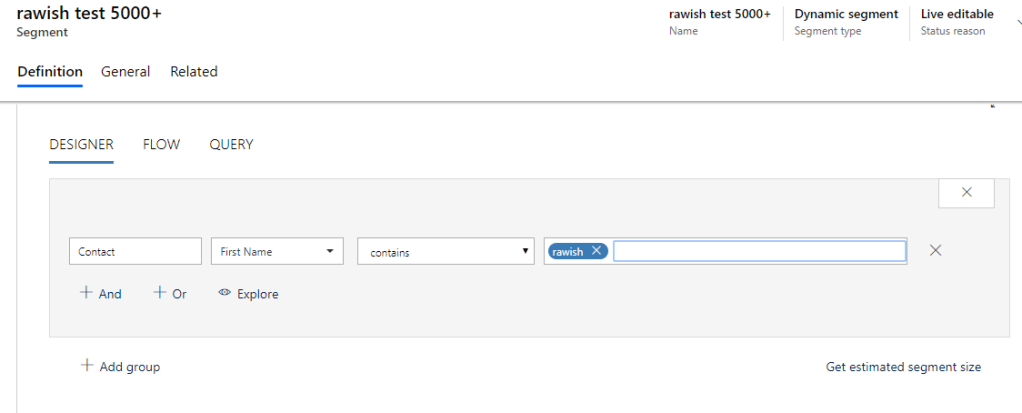Screen dimensions: 1022x413
Task: Close the query group with X button
Action: click(966, 193)
